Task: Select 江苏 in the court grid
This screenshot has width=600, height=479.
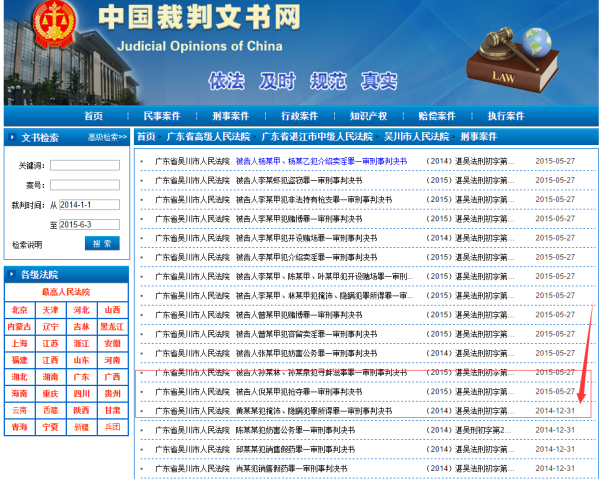Action: [x=51, y=344]
